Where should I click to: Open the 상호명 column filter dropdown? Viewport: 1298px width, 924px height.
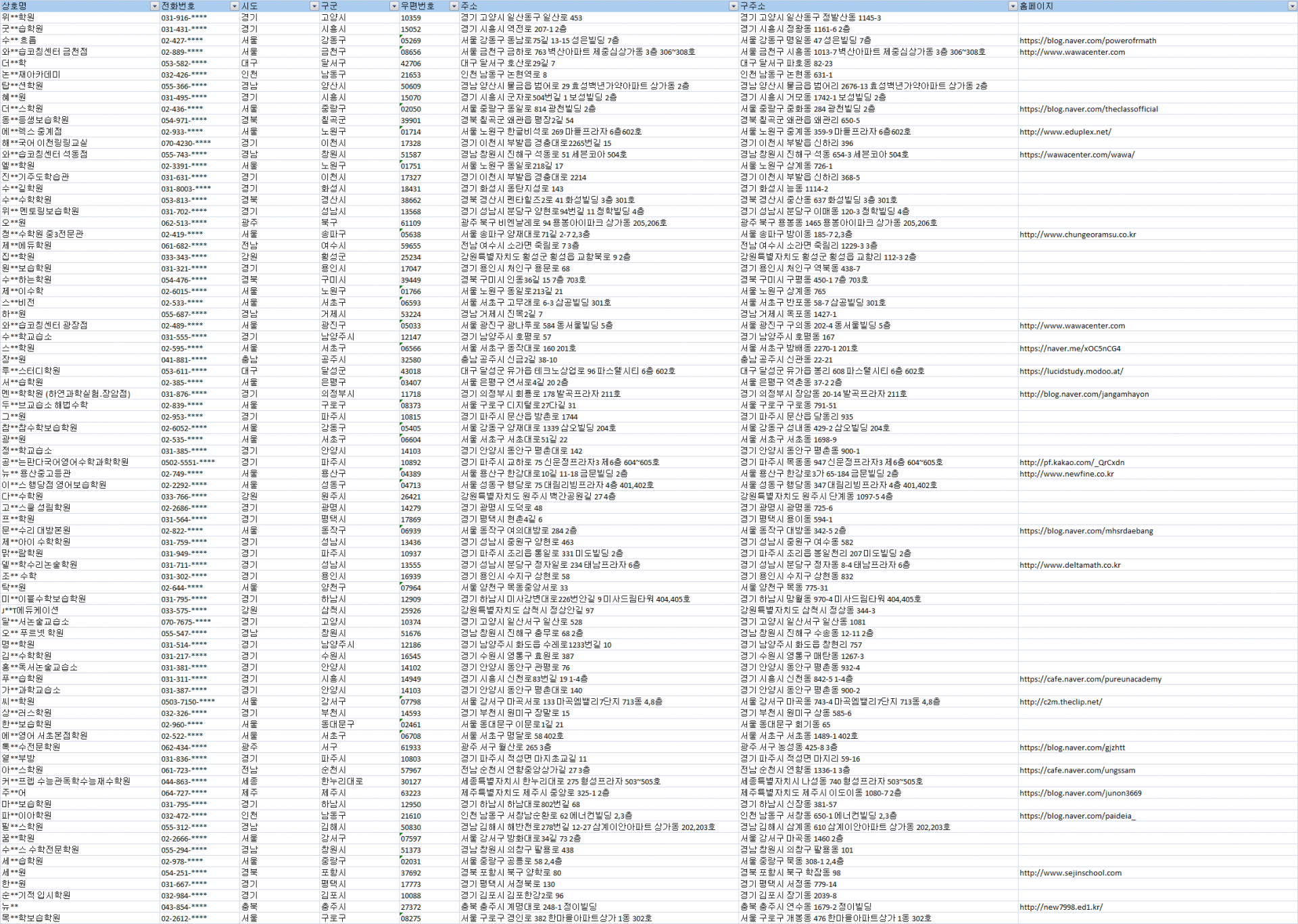[x=154, y=6]
